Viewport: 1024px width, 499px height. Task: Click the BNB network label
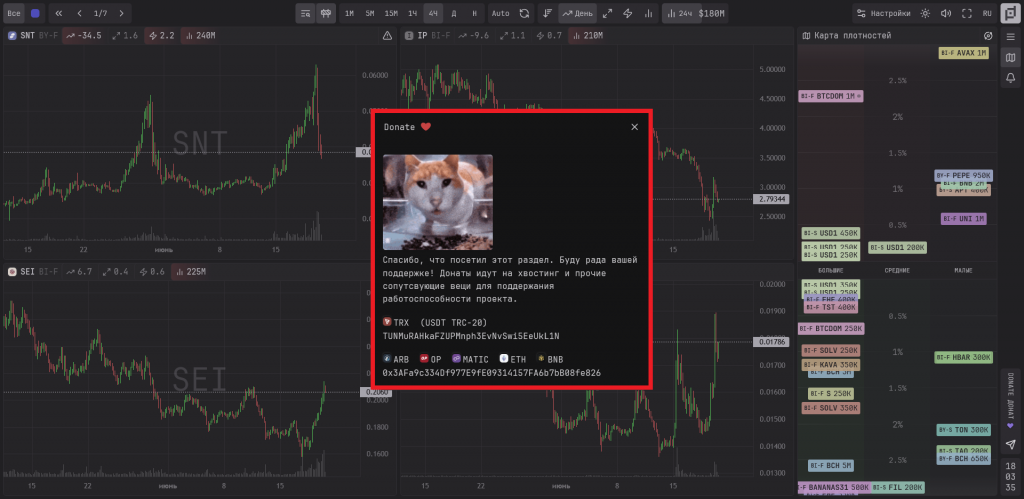pos(550,359)
